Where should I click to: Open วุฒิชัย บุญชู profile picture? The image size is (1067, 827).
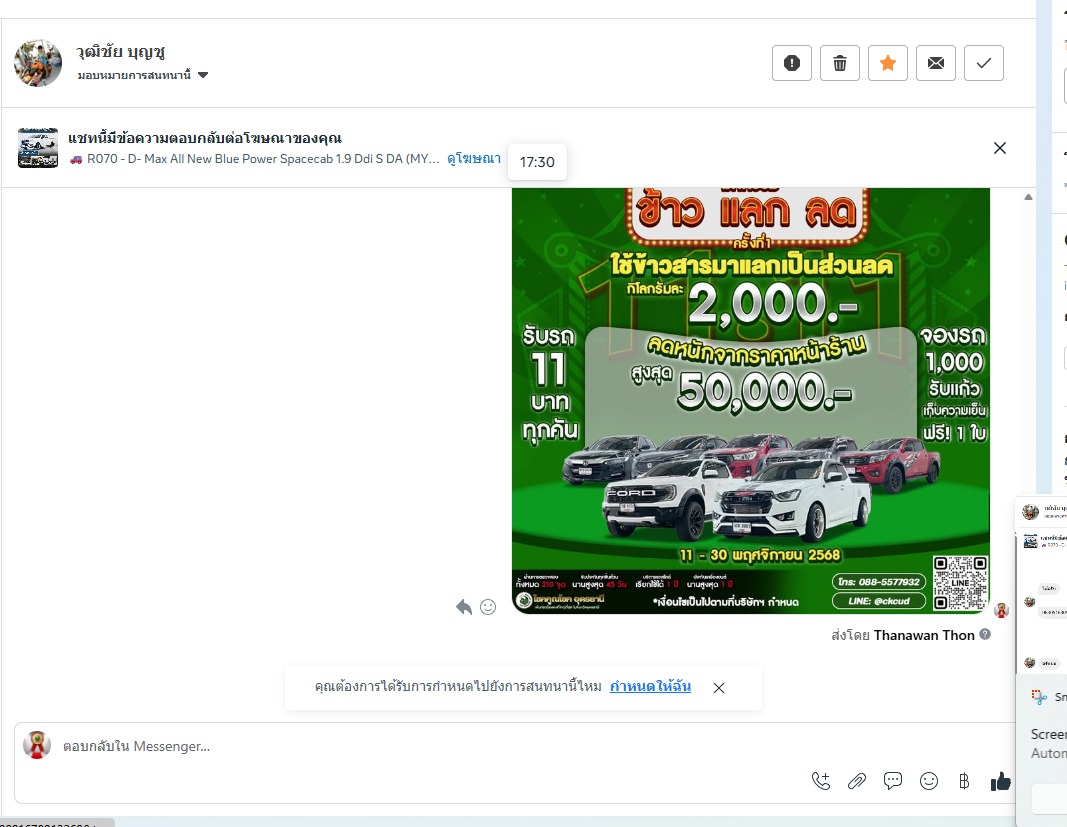[x=38, y=63]
